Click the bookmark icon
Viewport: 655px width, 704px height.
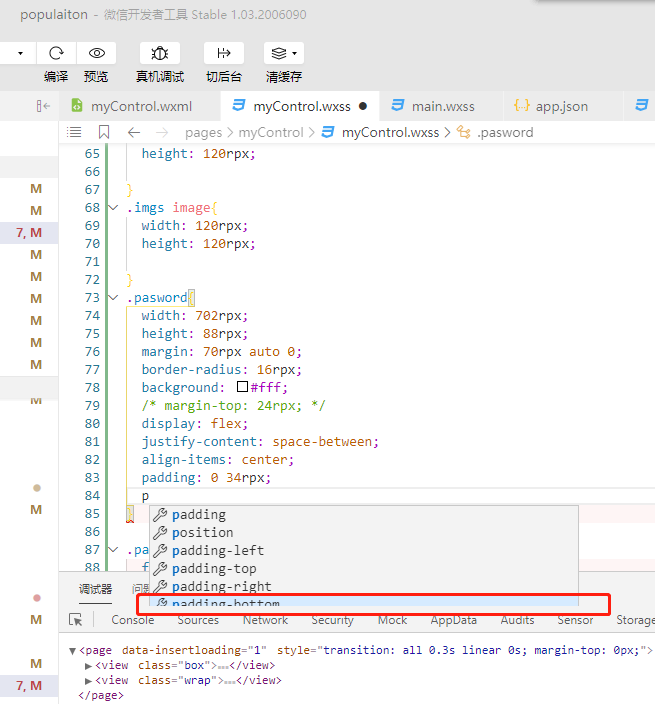pos(104,132)
